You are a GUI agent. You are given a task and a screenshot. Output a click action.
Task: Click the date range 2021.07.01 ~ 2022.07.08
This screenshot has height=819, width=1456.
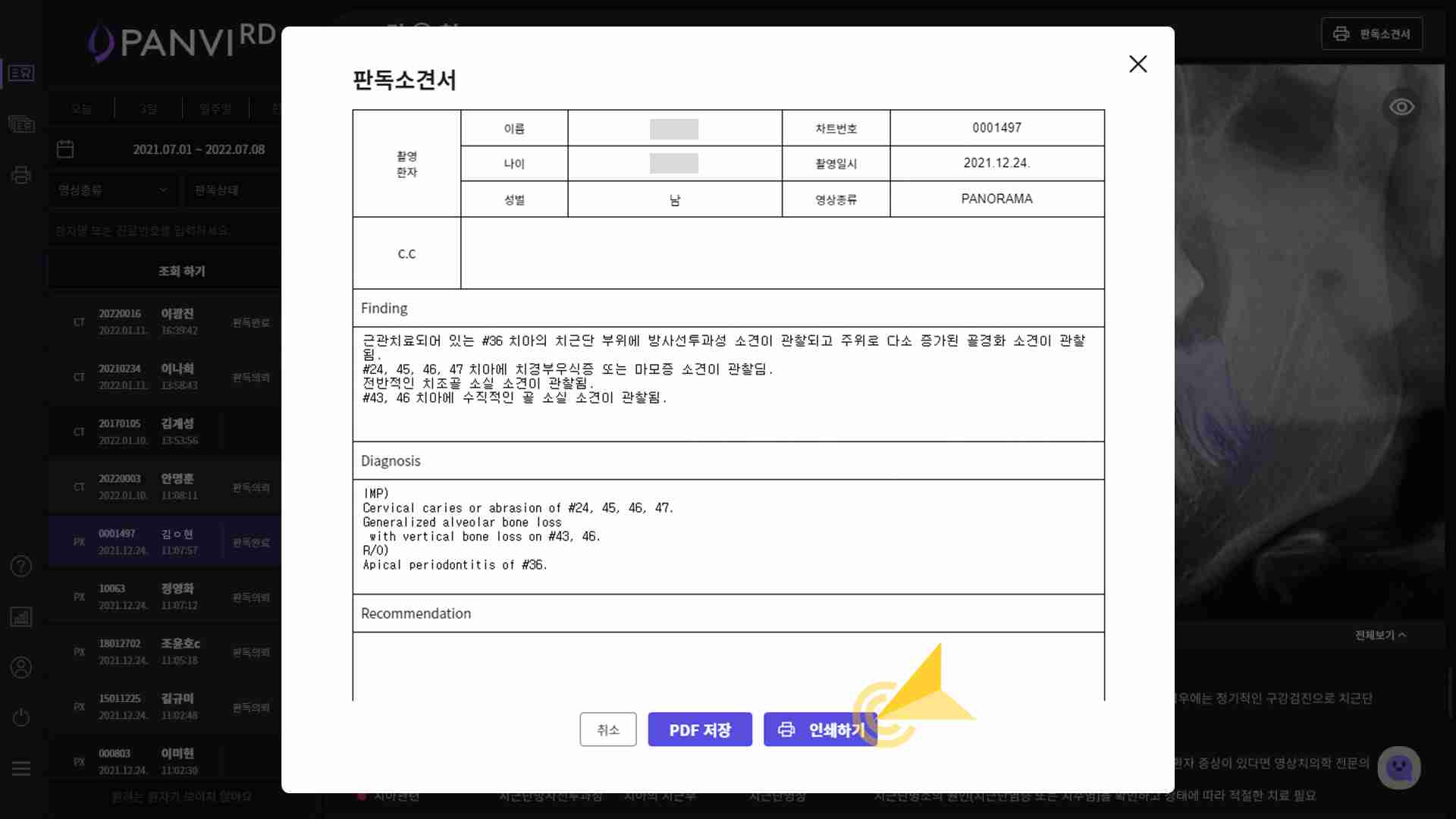click(x=199, y=149)
